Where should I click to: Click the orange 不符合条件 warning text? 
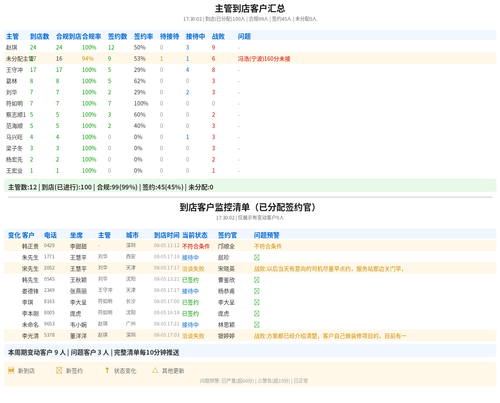click(x=268, y=246)
